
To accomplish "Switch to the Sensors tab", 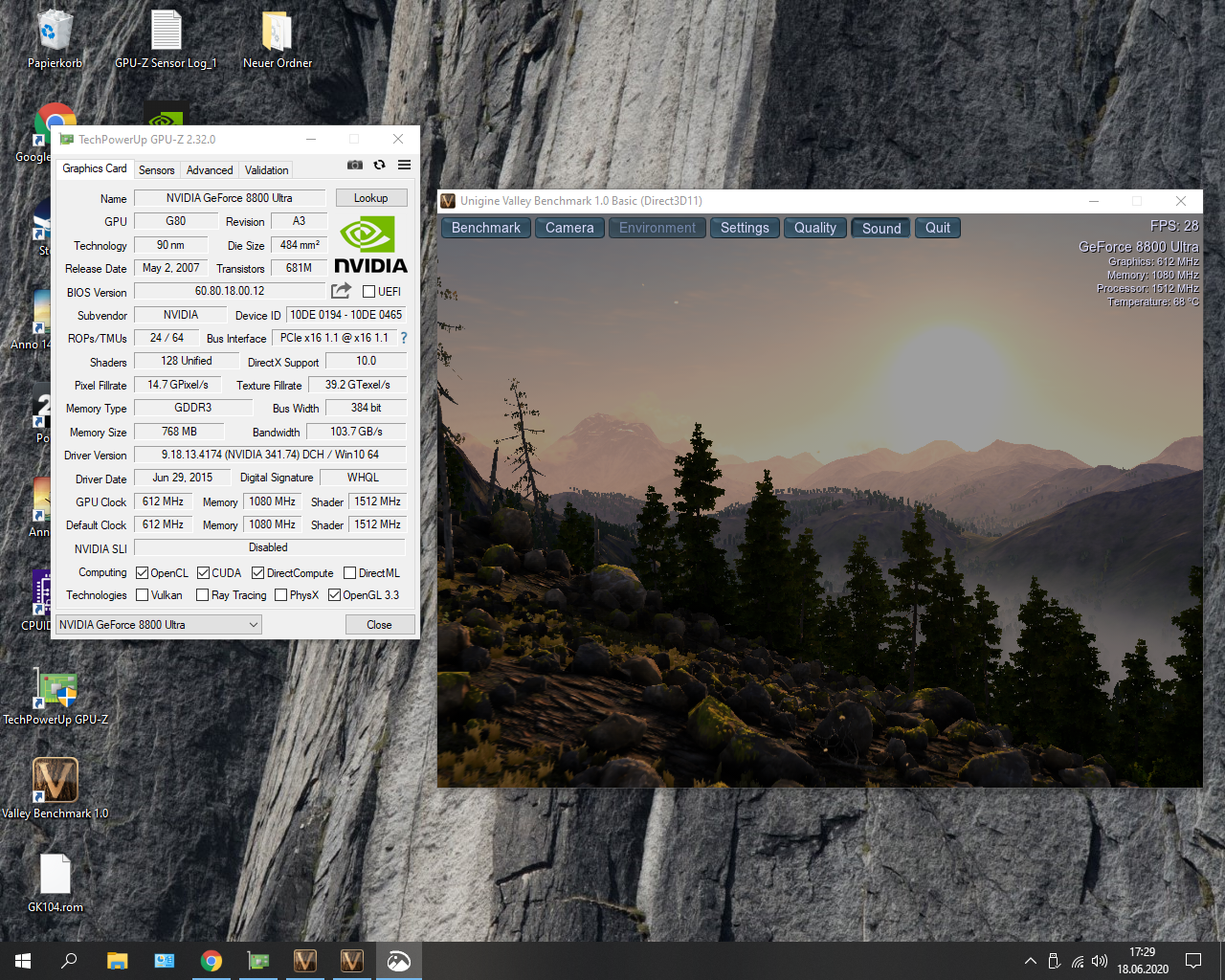I will click(x=157, y=170).
